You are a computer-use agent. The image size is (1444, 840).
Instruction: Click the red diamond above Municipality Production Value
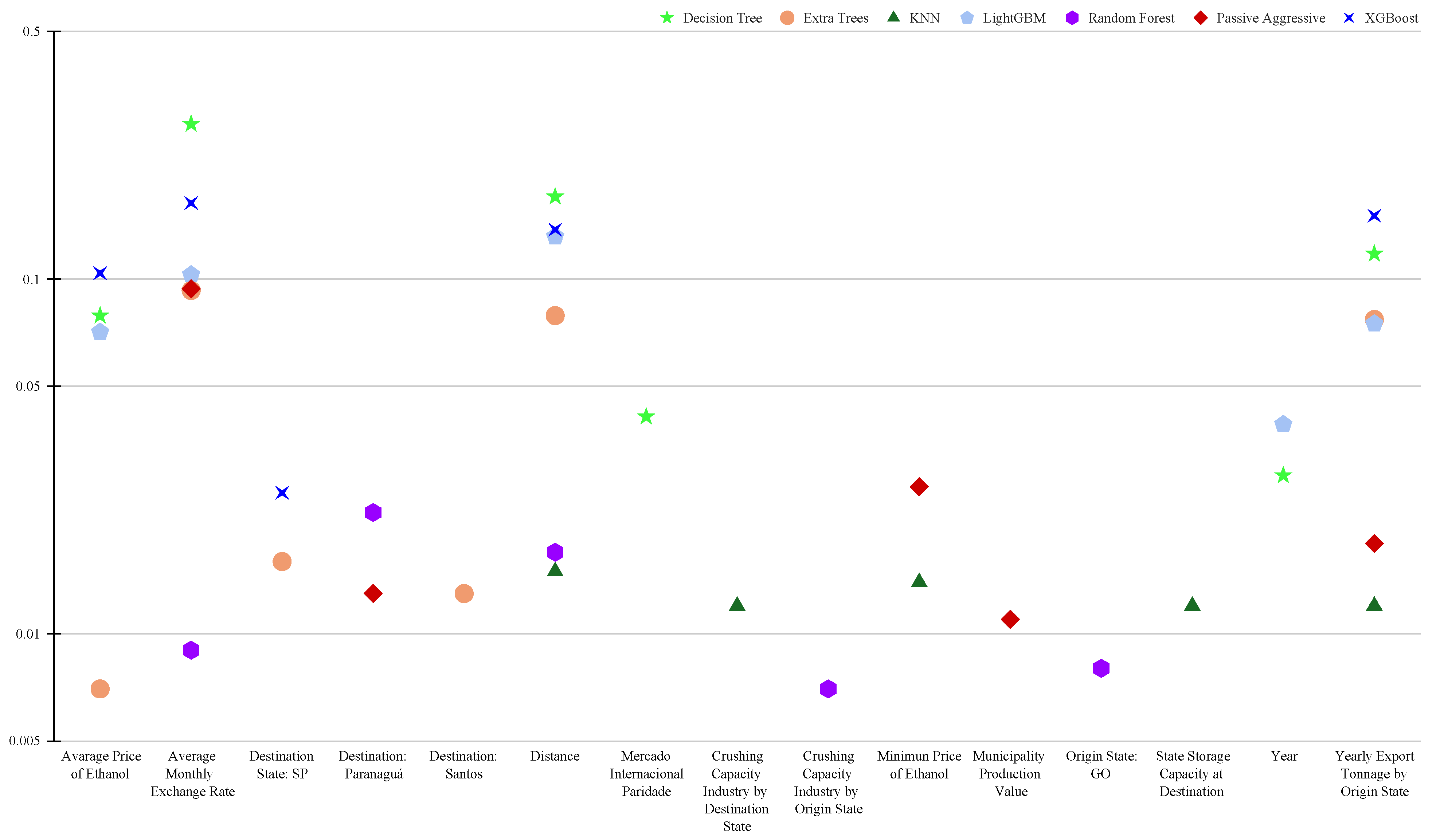point(1010,619)
